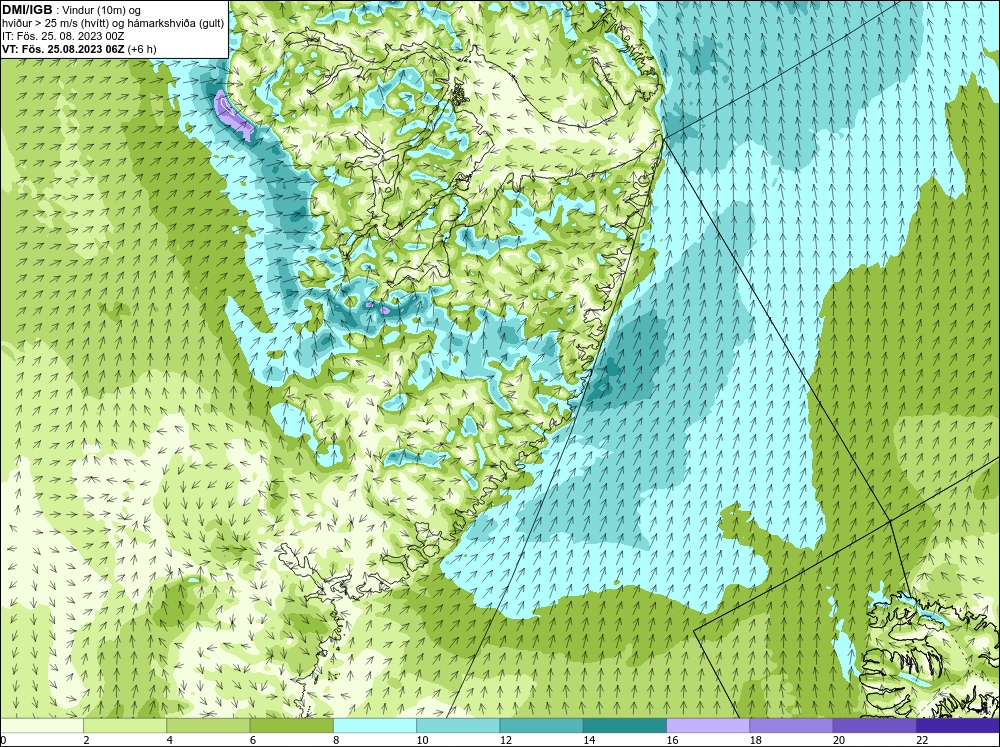Click the "14" label on the color scale
This screenshot has height=747, width=1000.
[589, 740]
